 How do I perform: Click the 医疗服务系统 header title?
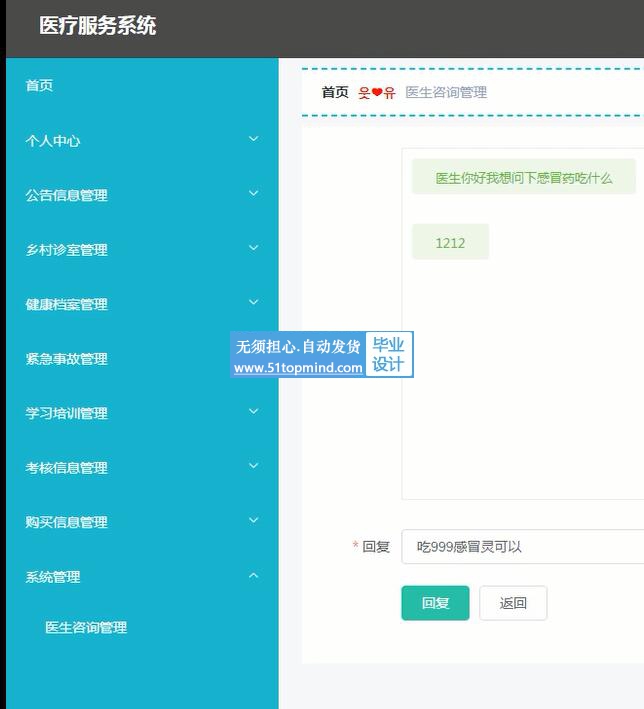coord(98,25)
